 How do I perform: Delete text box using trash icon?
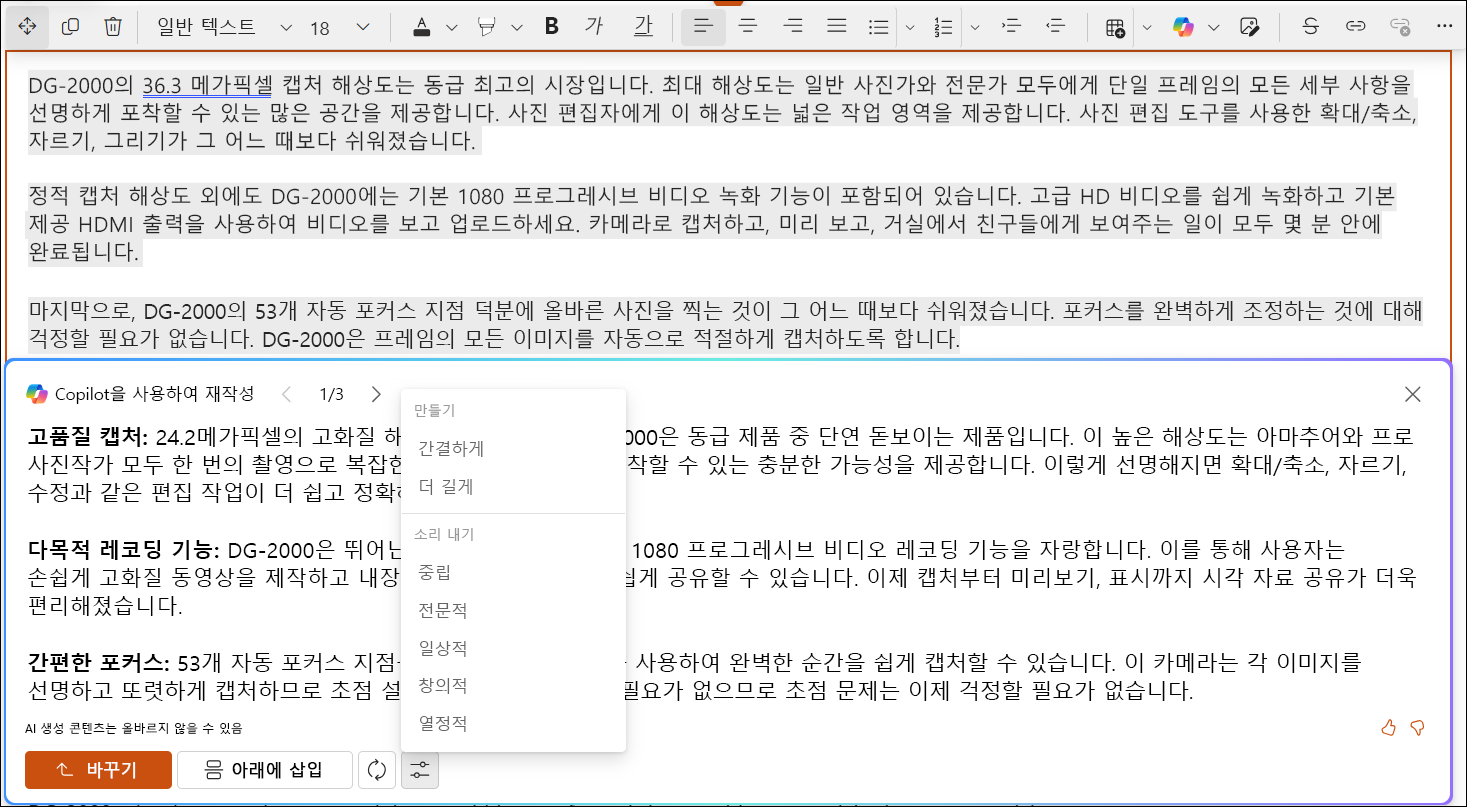113,27
